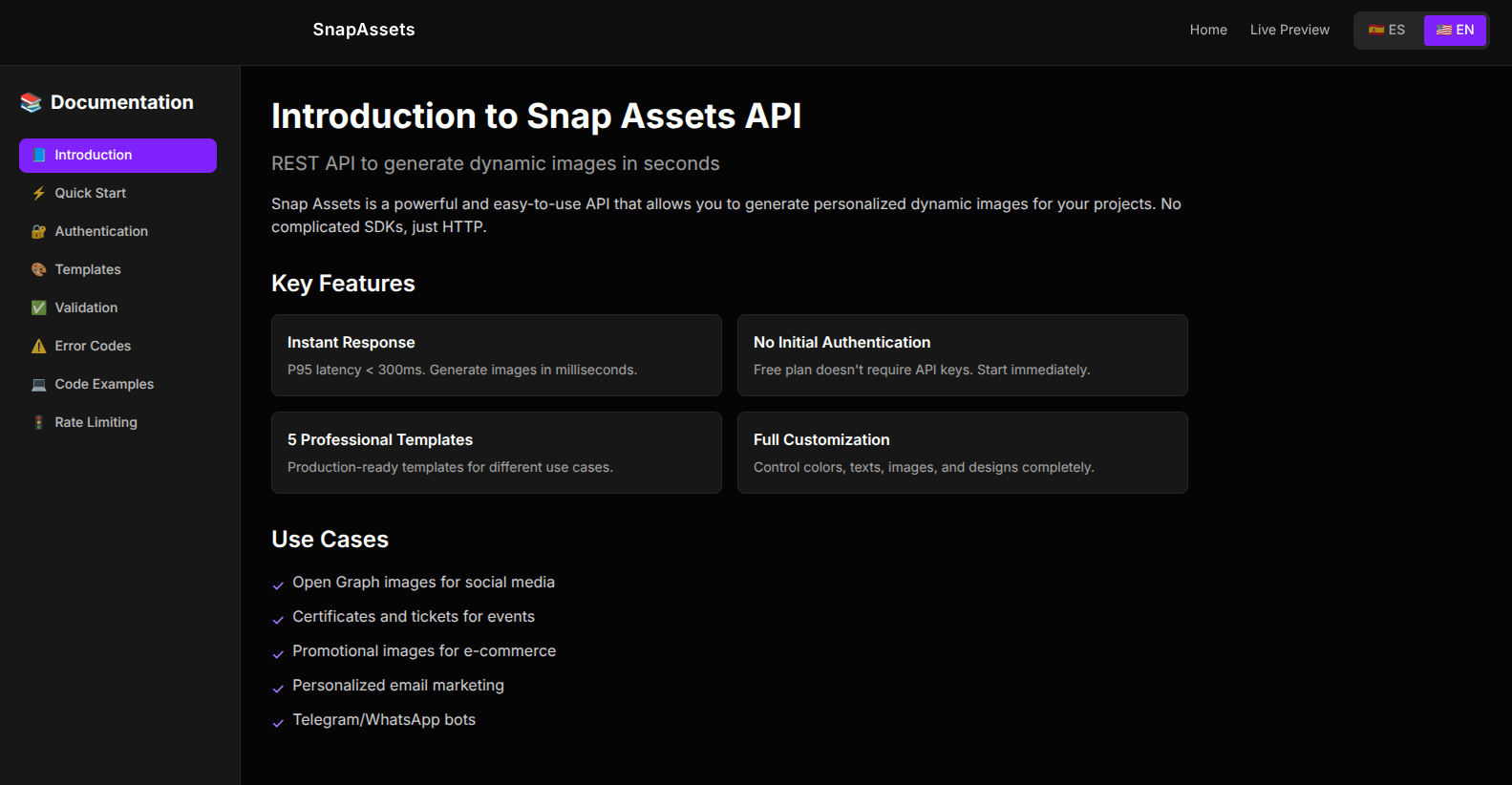1512x785 pixels.
Task: Select the palette icon next to Templates
Action: click(x=38, y=269)
